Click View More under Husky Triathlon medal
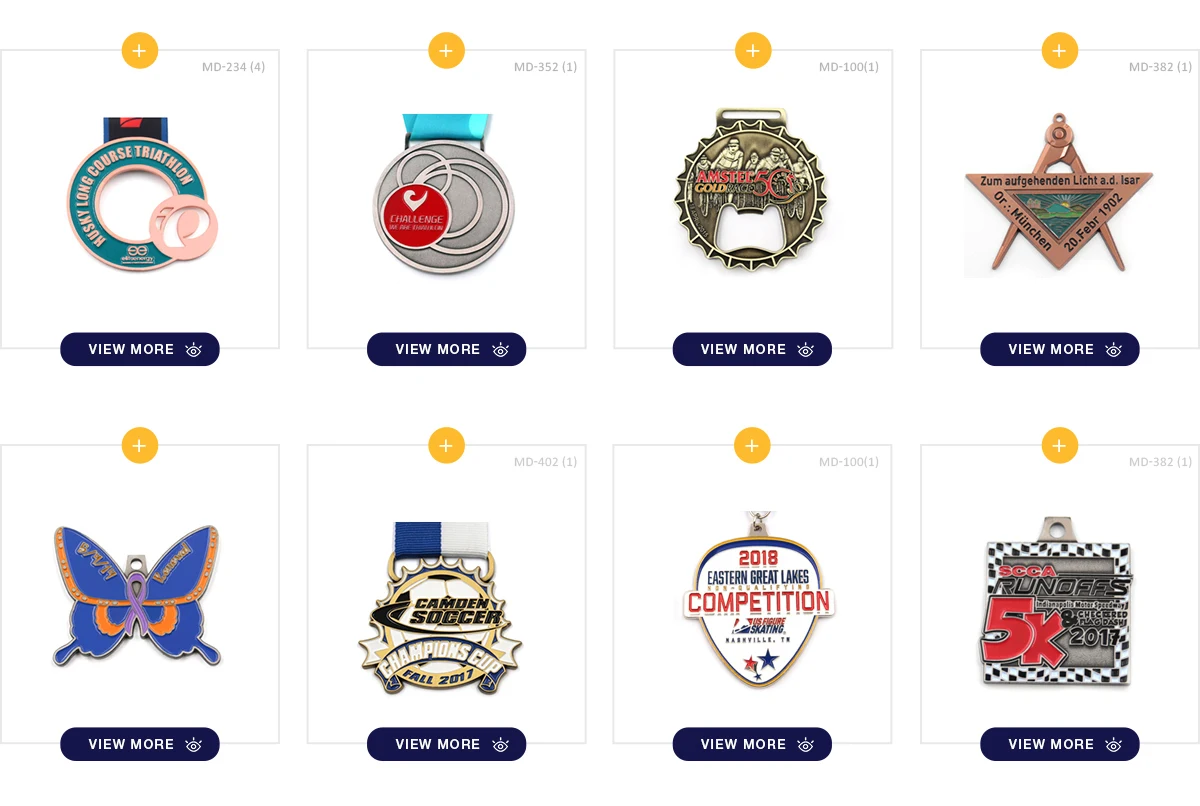Viewport: 1200px width, 806px height. (x=140, y=349)
